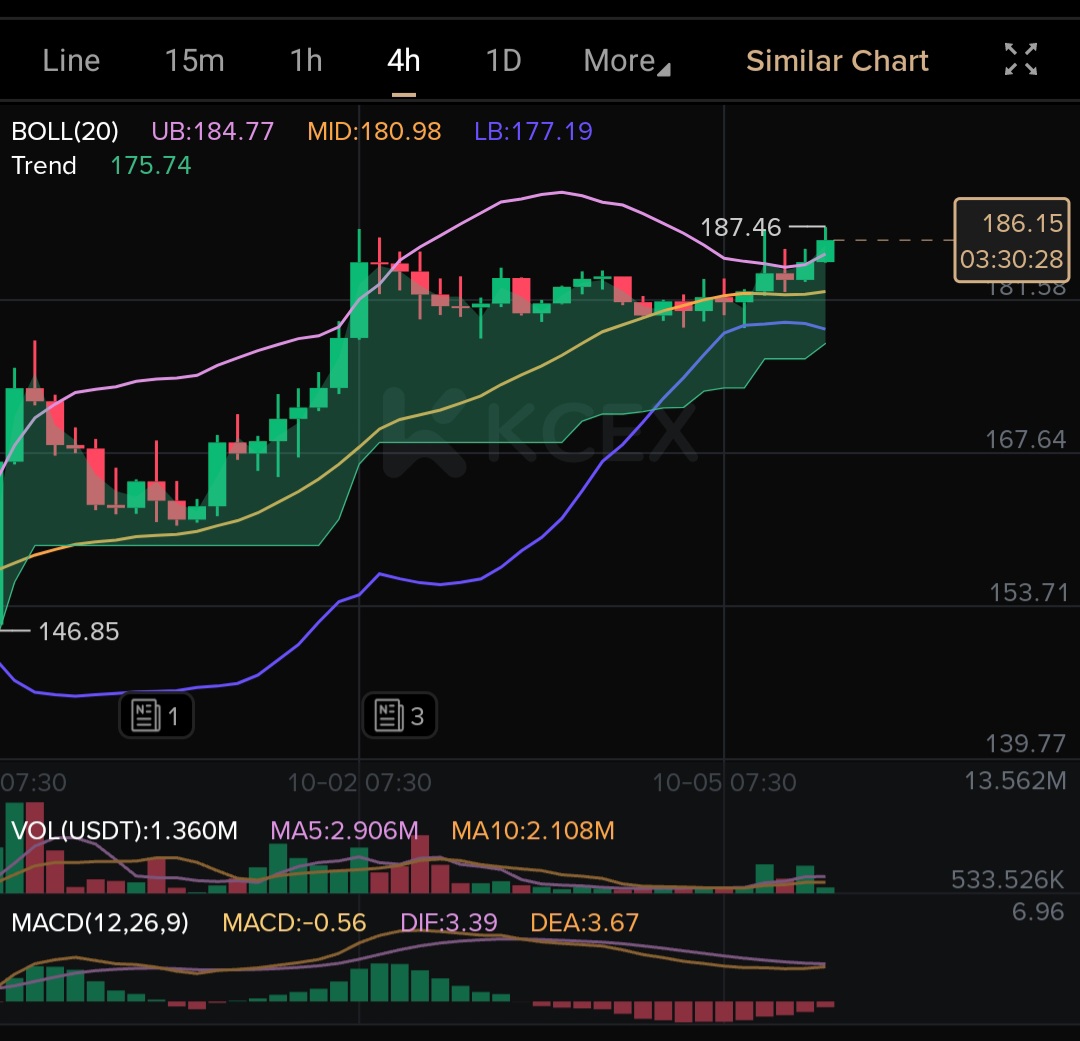Click the 167.64 price axis label
The image size is (1080, 1041).
[1026, 439]
